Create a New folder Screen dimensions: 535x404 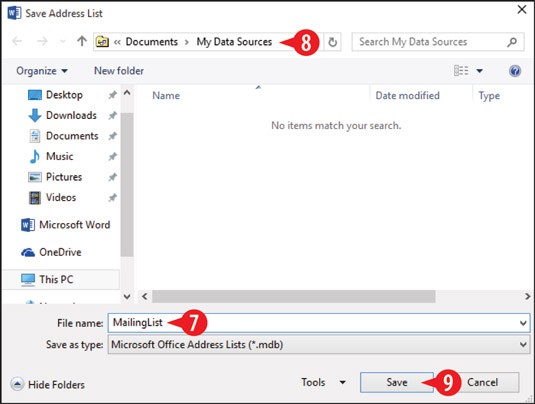[119, 71]
